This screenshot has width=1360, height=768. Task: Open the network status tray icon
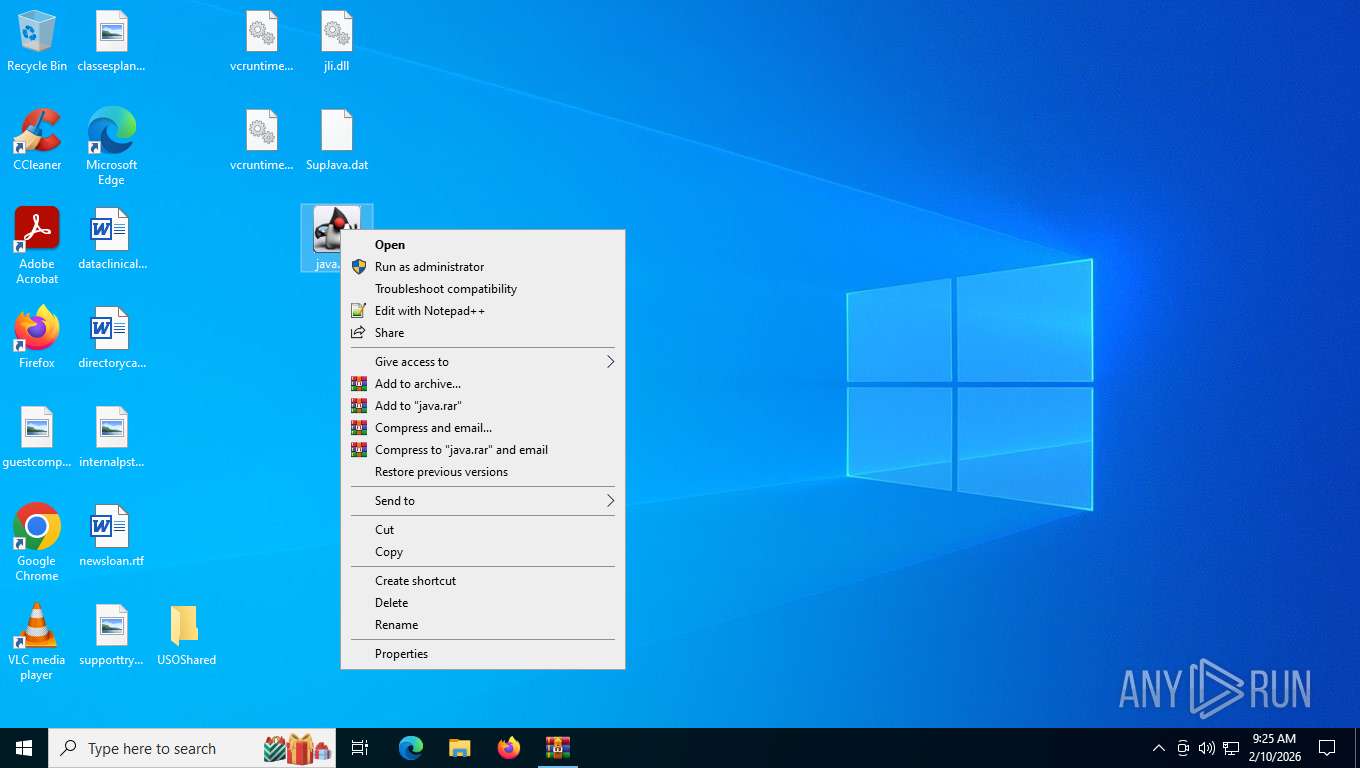pyautogui.click(x=1231, y=748)
